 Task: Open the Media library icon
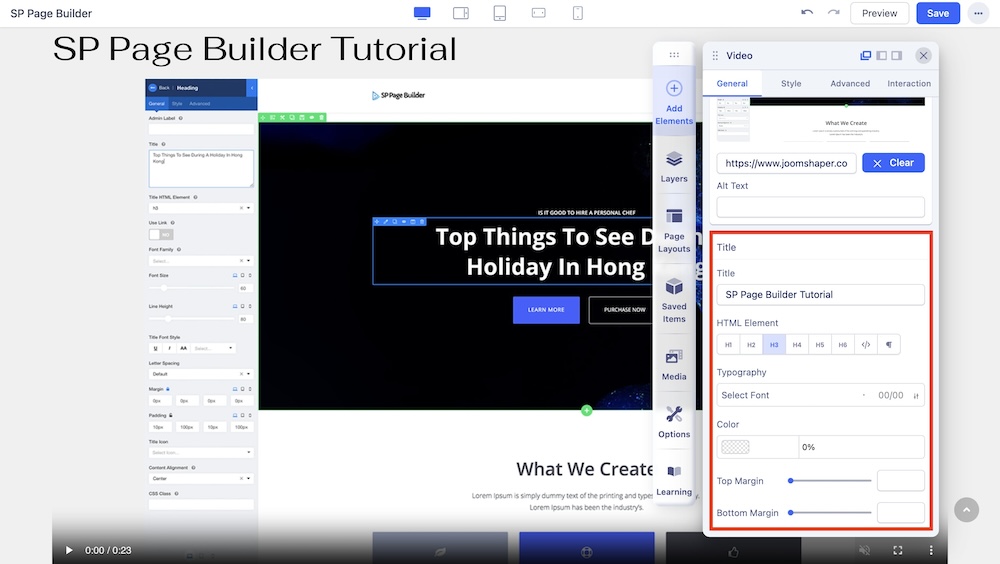point(674,364)
